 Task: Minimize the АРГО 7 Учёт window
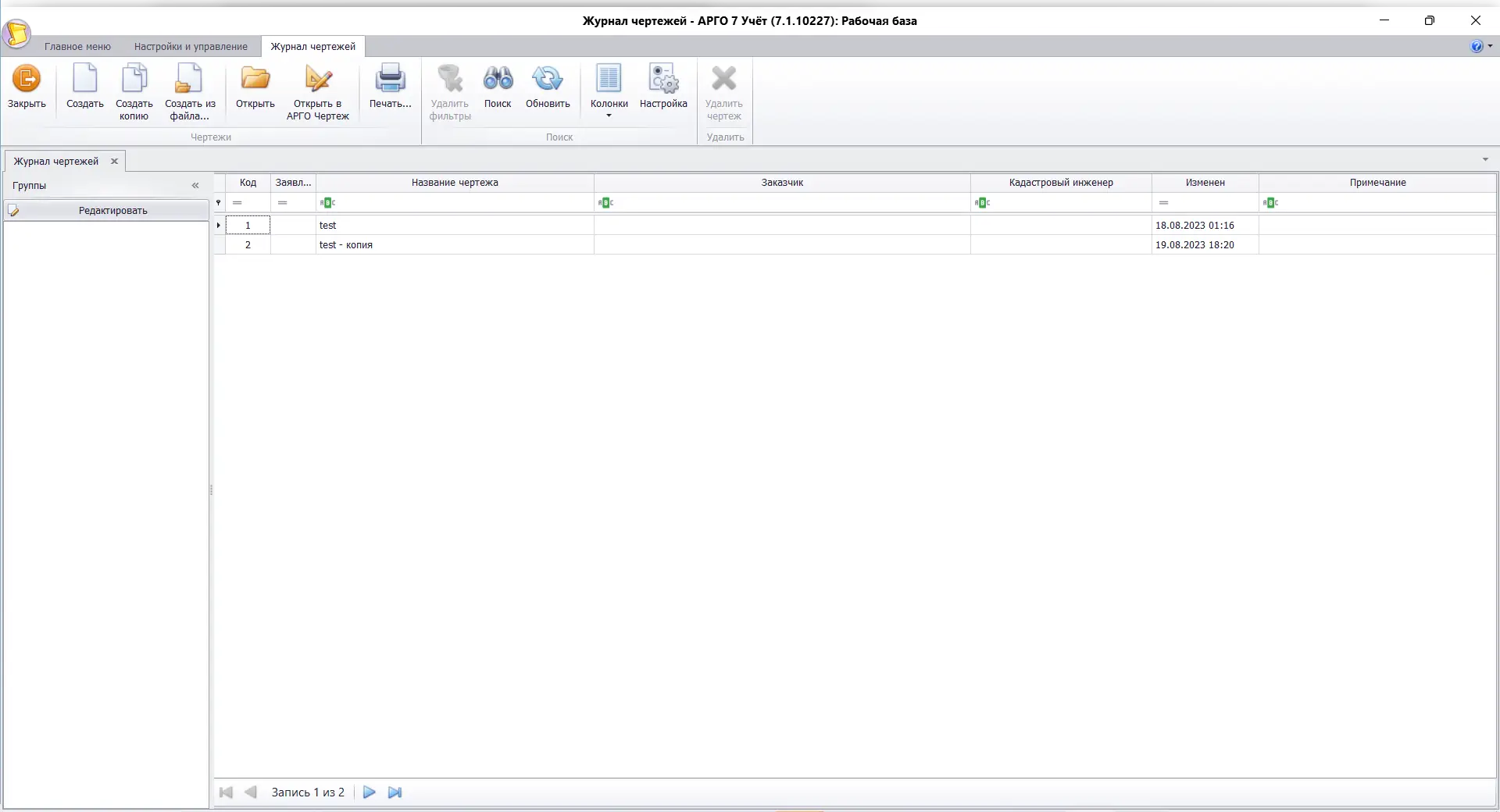tap(1384, 20)
